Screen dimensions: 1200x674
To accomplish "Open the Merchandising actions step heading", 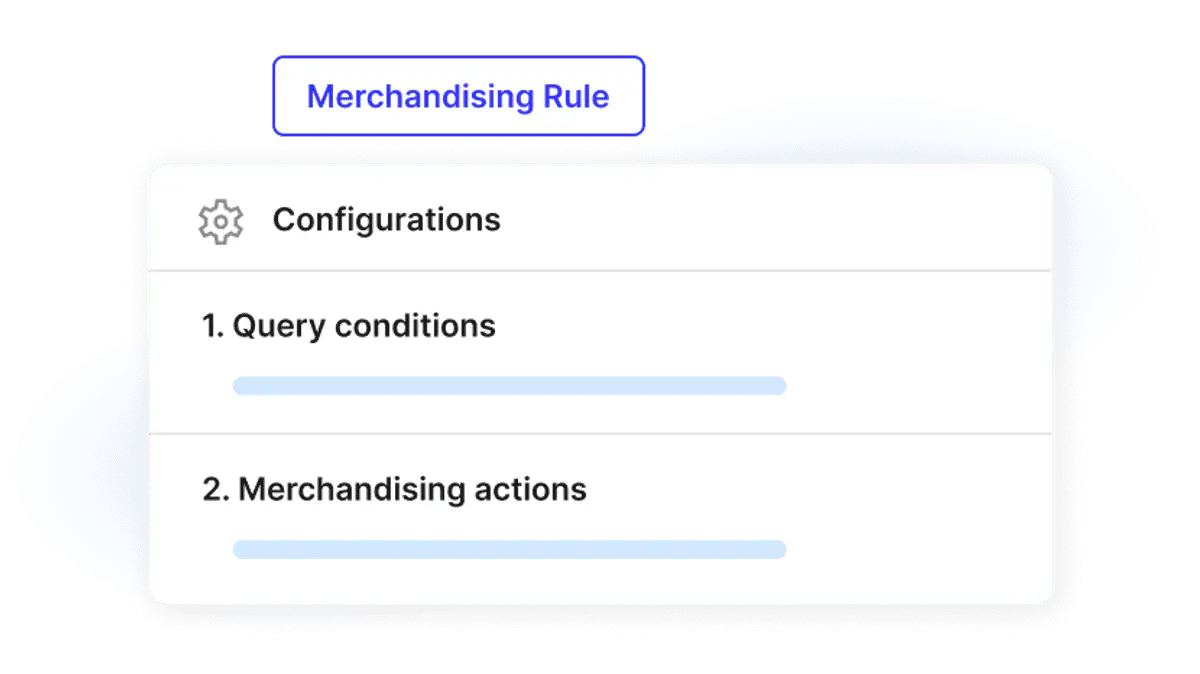I will (394, 490).
